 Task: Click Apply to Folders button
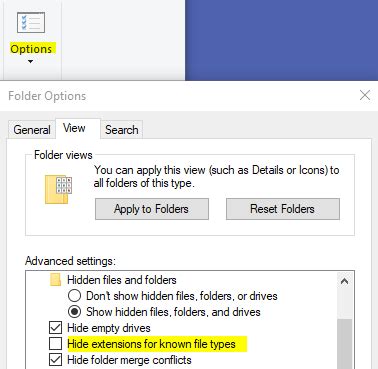click(x=152, y=209)
